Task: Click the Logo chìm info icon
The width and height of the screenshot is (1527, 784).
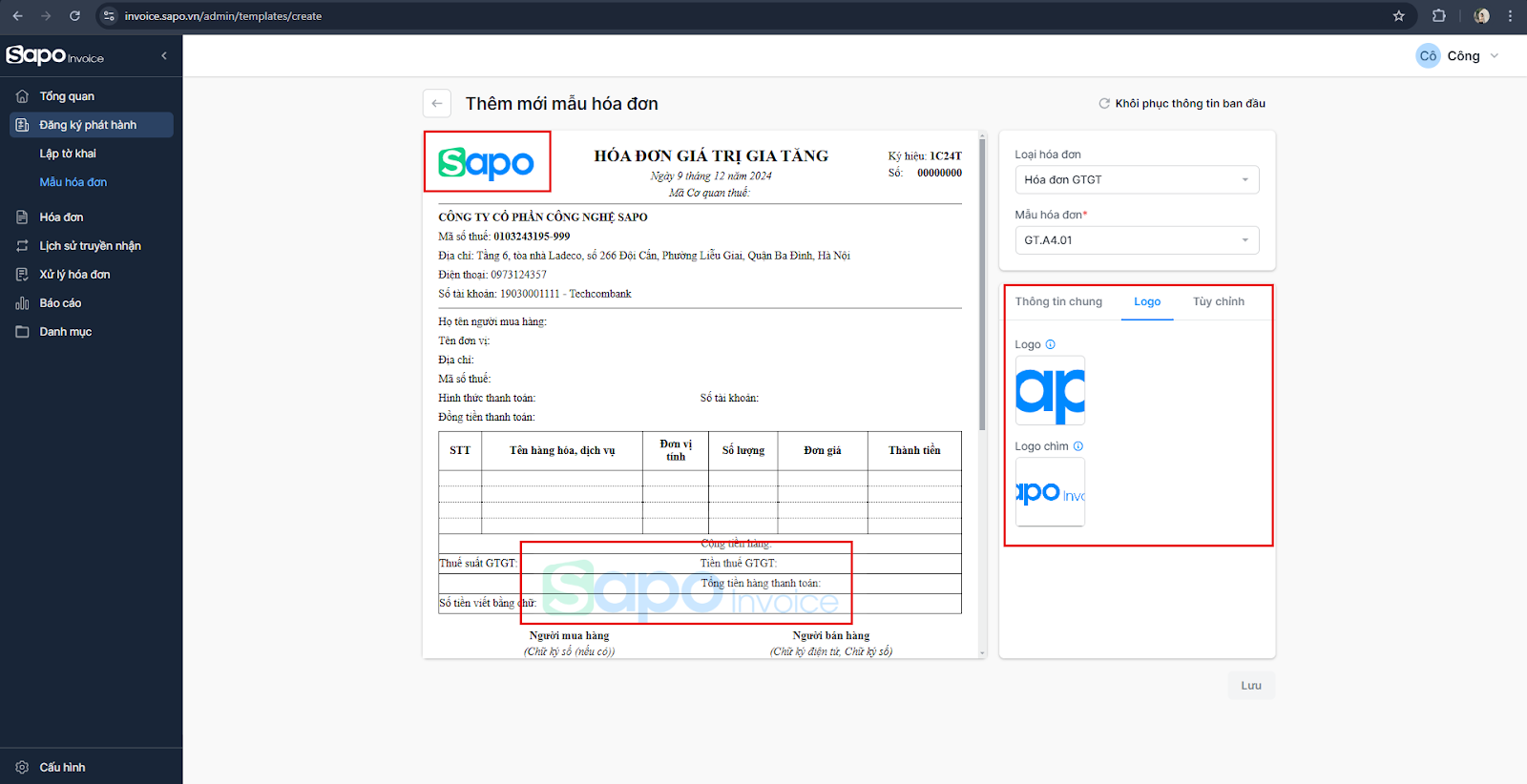Action: pyautogui.click(x=1078, y=446)
